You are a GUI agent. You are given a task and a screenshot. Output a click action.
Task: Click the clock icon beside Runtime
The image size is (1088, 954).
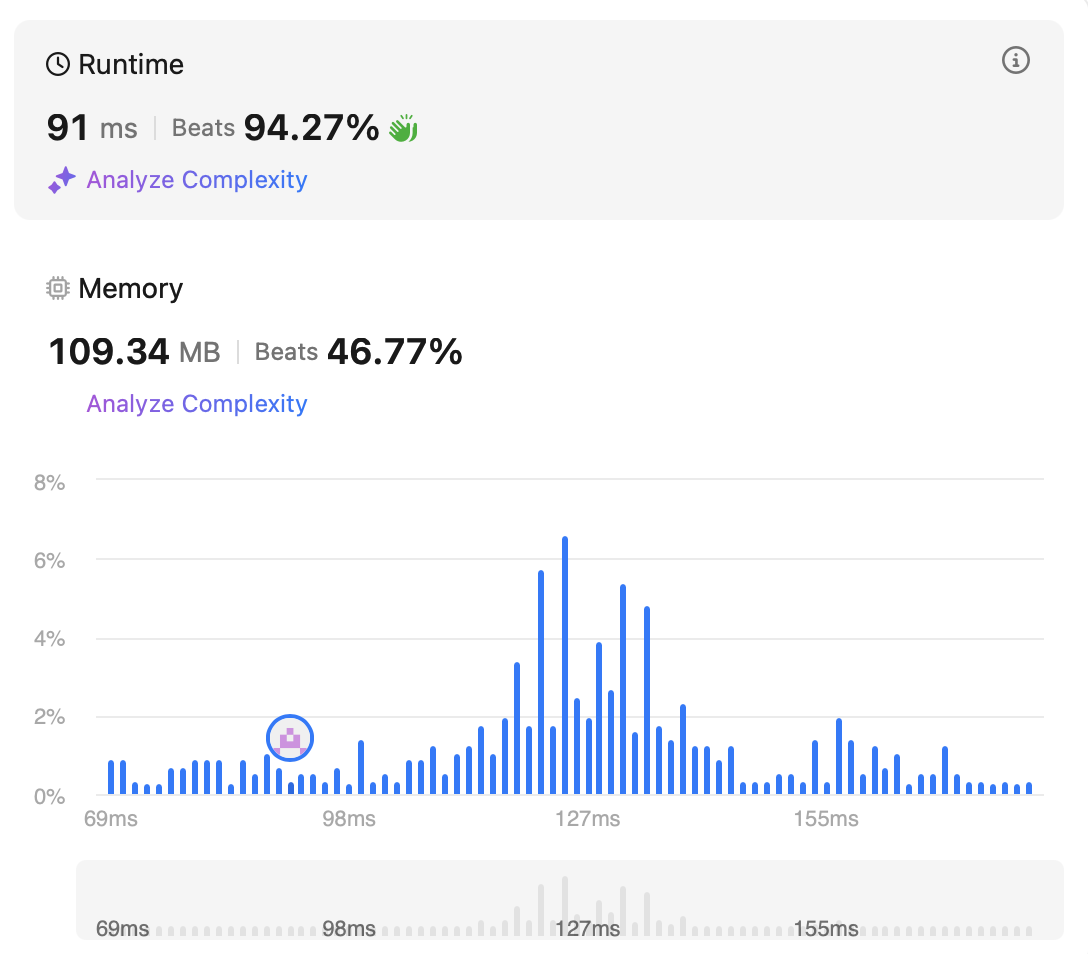pyautogui.click(x=58, y=65)
